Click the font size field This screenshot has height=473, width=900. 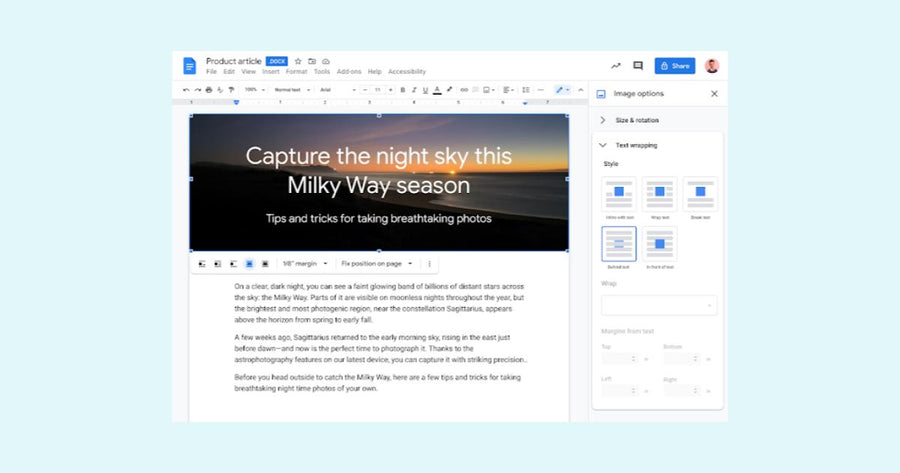(378, 90)
